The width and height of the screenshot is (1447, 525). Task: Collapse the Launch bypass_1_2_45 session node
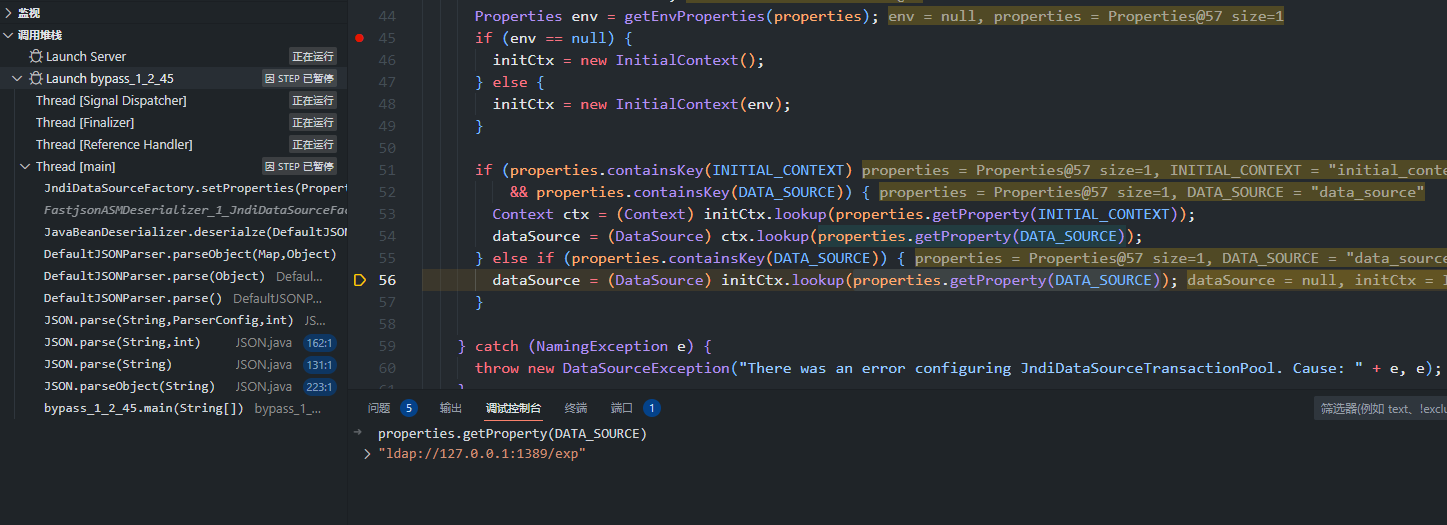click(x=17, y=79)
